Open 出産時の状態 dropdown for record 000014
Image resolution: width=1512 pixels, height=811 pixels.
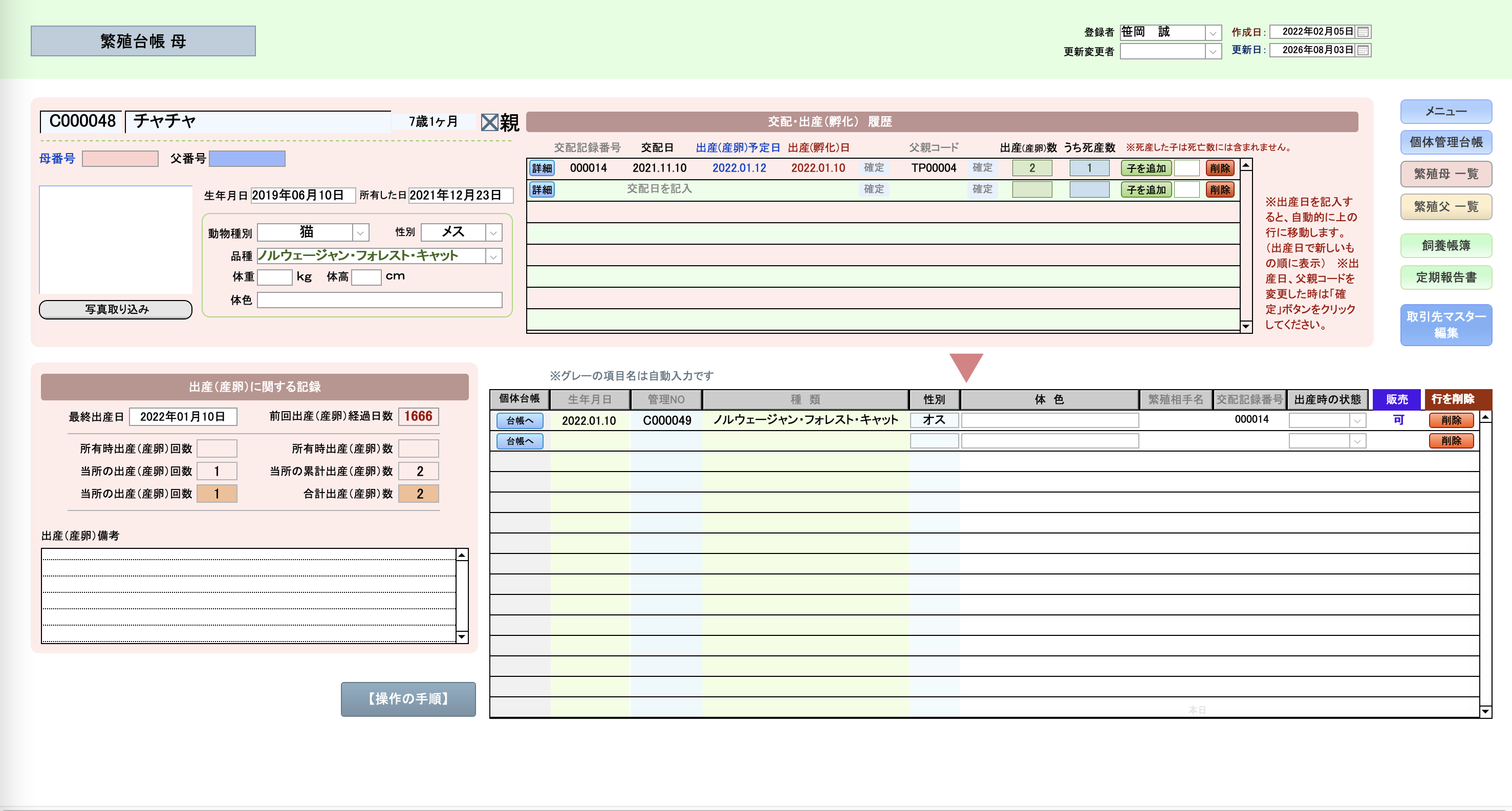click(1356, 420)
